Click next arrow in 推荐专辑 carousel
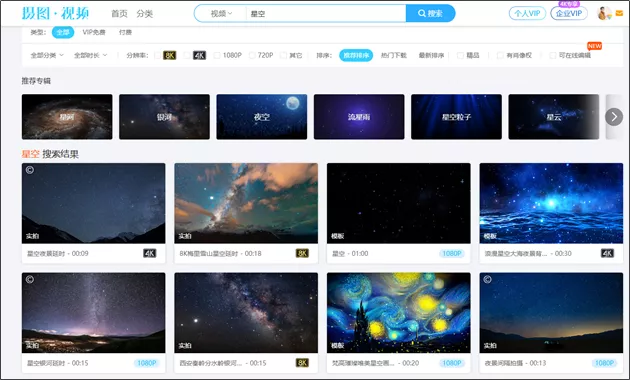This screenshot has height=380, width=630. click(x=614, y=117)
